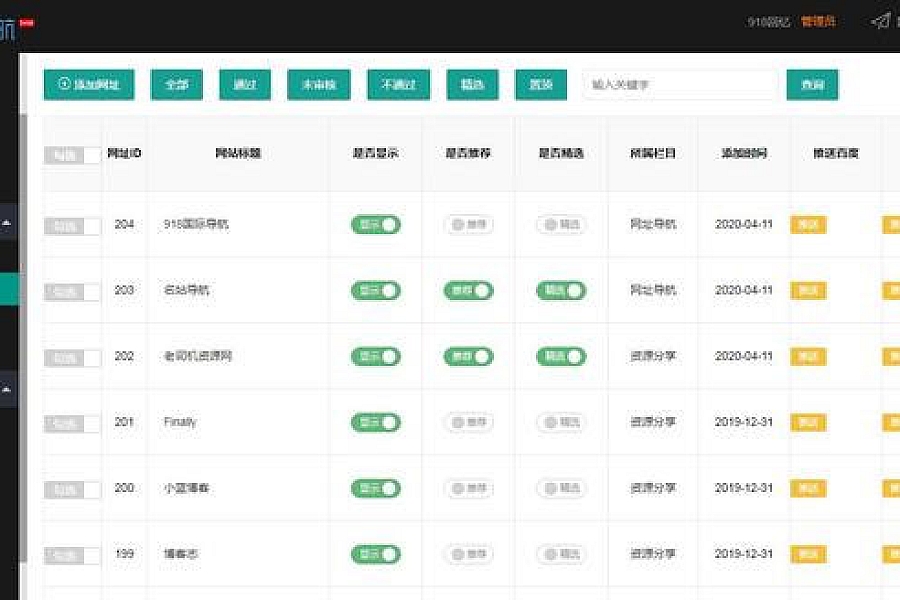The width and height of the screenshot is (900, 600).
Task: Click the category cell in row 203
Action: coord(653,290)
